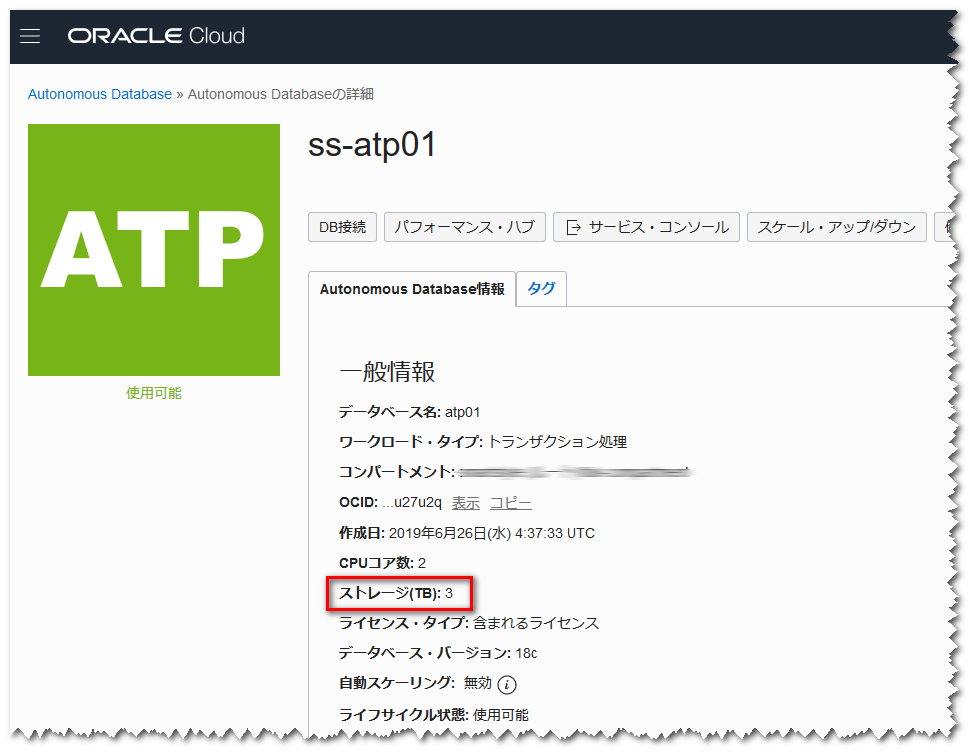Switch to the タグ tab
The width and height of the screenshot is (976, 756).
click(541, 289)
